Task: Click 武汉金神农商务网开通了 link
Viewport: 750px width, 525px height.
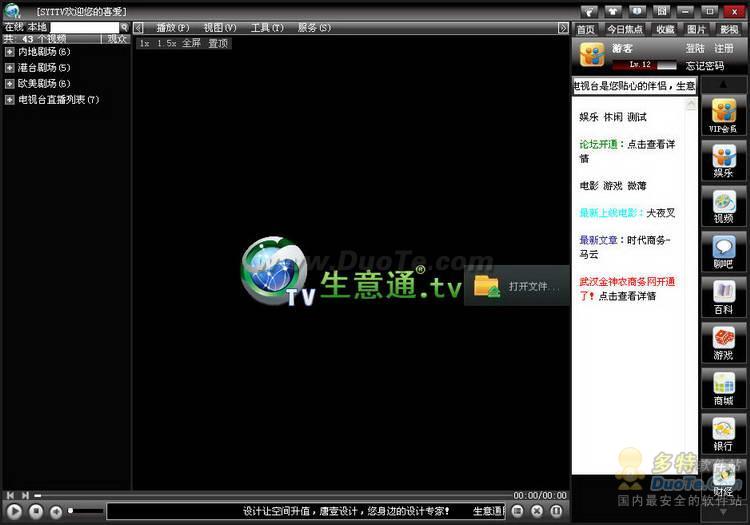Action: (x=627, y=288)
